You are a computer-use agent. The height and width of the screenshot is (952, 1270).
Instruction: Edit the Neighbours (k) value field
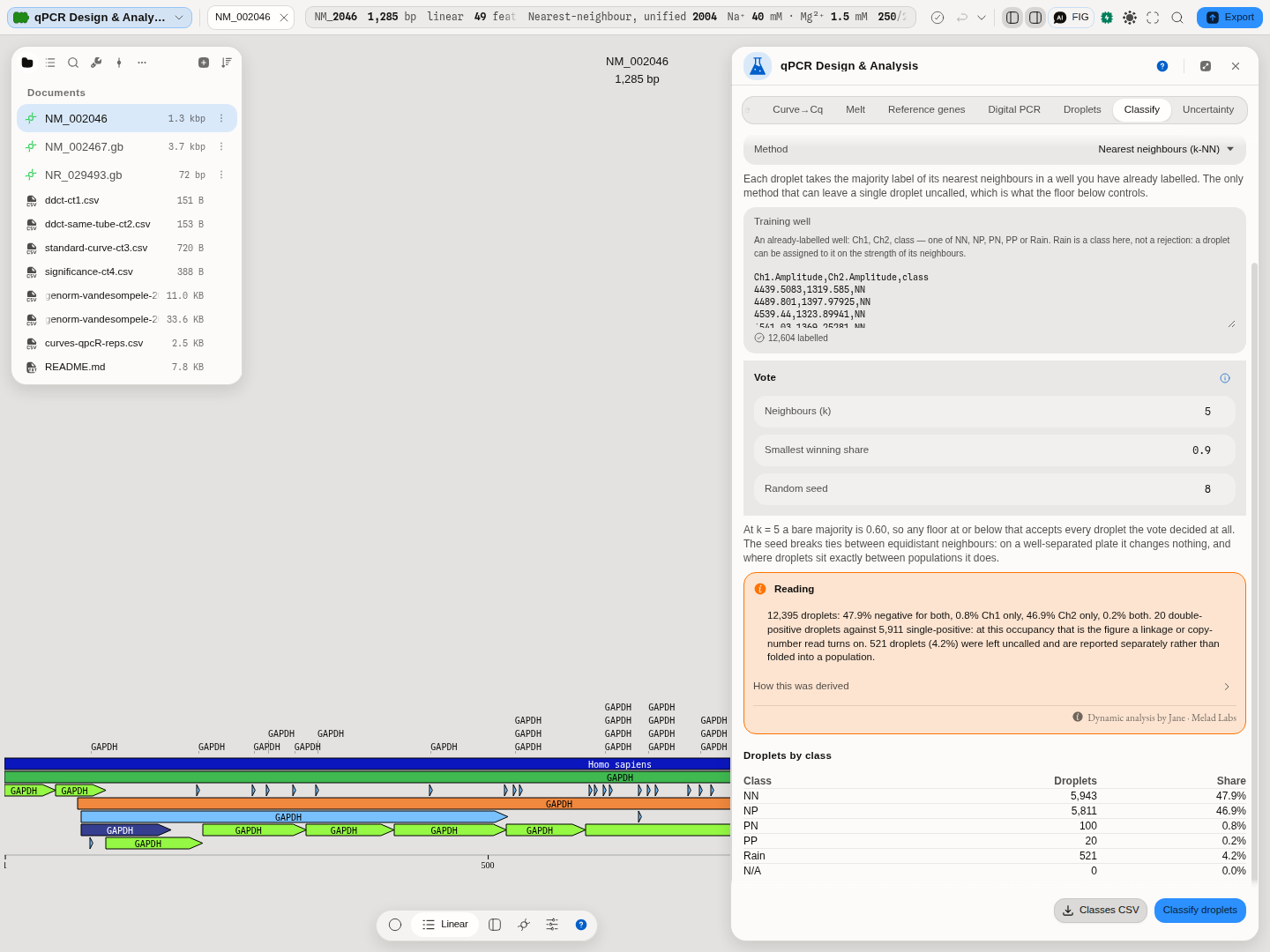point(994,412)
